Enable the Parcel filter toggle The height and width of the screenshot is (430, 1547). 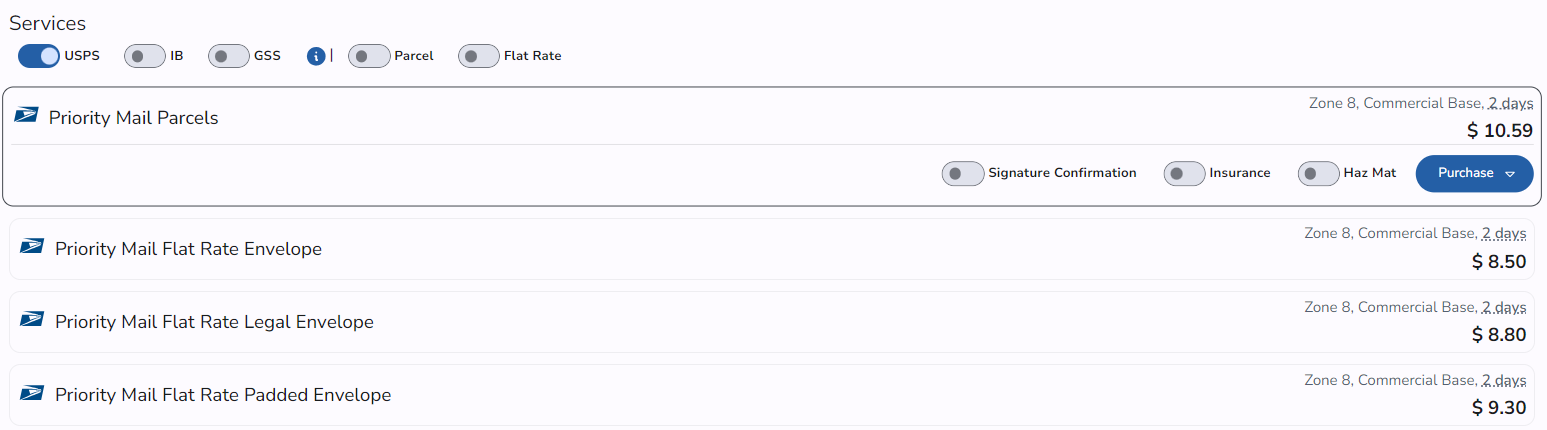(368, 56)
